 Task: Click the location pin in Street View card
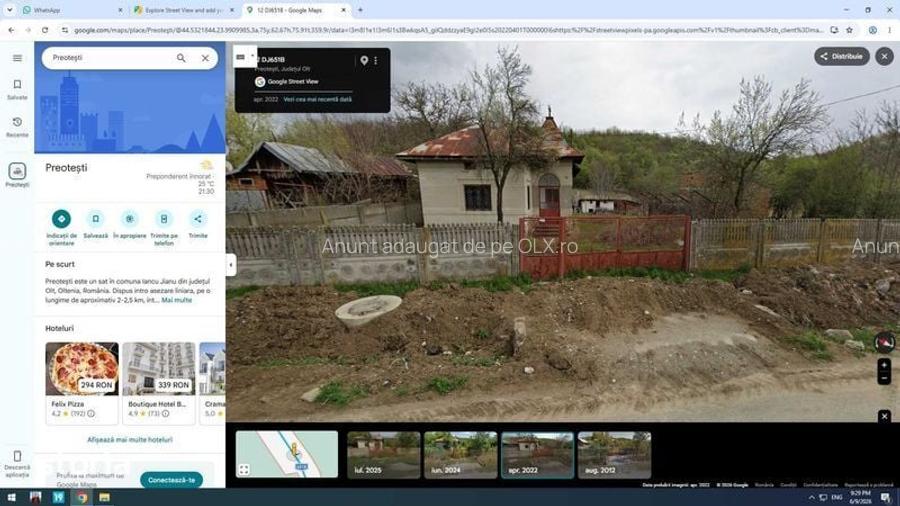pyautogui.click(x=364, y=60)
